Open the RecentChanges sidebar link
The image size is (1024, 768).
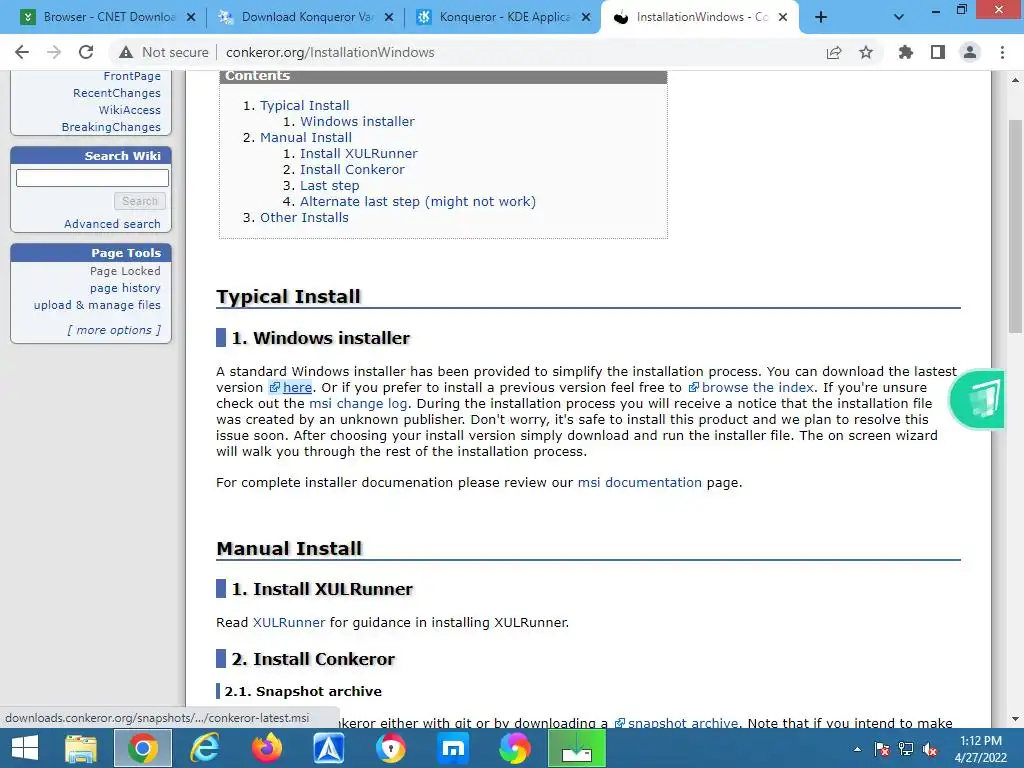click(x=116, y=93)
